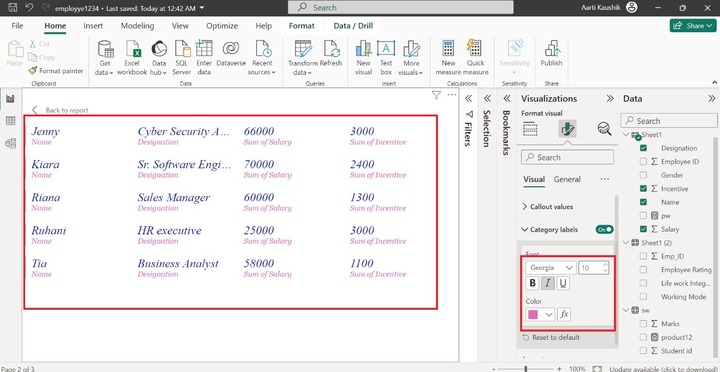Open the Data hub icon
This screenshot has height=372, width=720.
(159, 57)
